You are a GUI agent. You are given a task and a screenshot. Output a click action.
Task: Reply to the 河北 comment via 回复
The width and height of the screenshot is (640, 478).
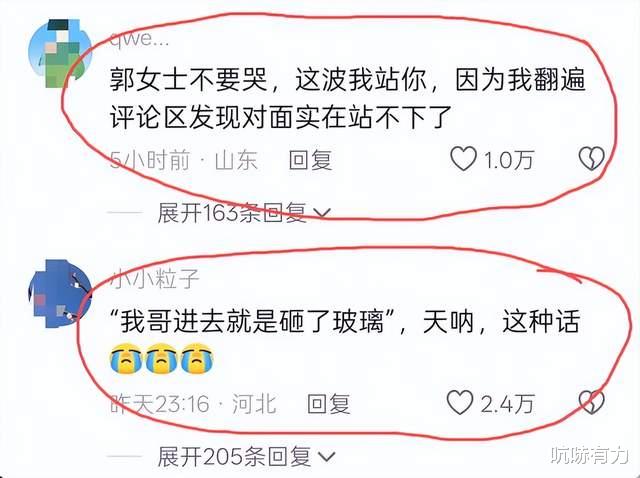tap(329, 404)
